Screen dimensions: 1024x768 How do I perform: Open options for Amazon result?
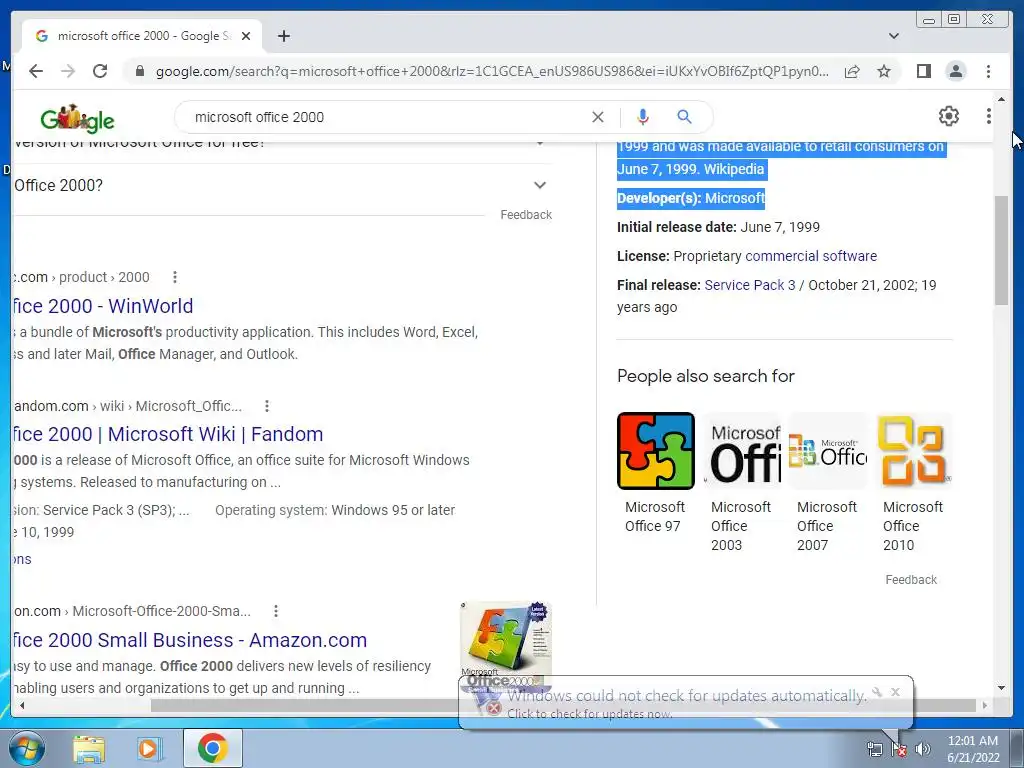[x=276, y=611]
